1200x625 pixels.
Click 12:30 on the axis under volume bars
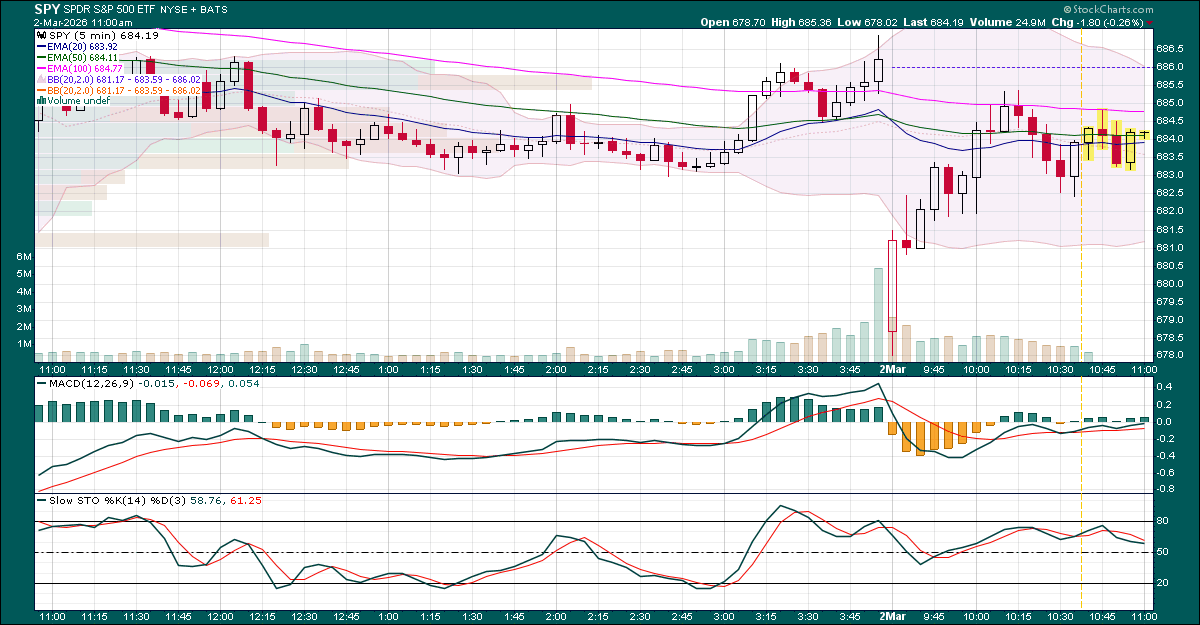[x=304, y=369]
